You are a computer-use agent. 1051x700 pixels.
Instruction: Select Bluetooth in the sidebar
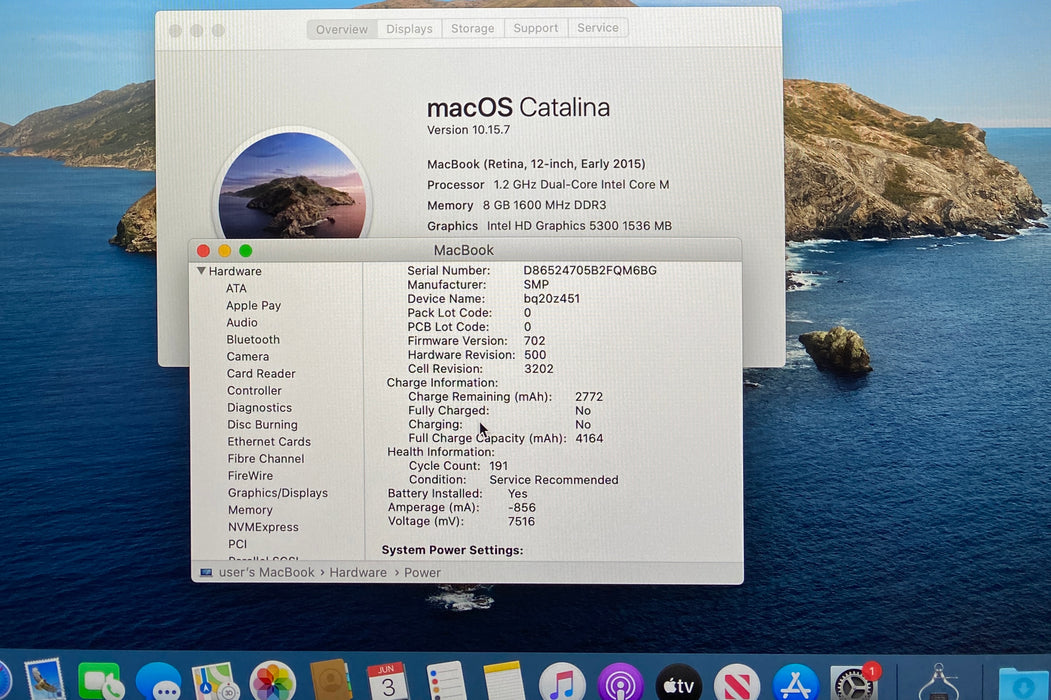tap(253, 340)
